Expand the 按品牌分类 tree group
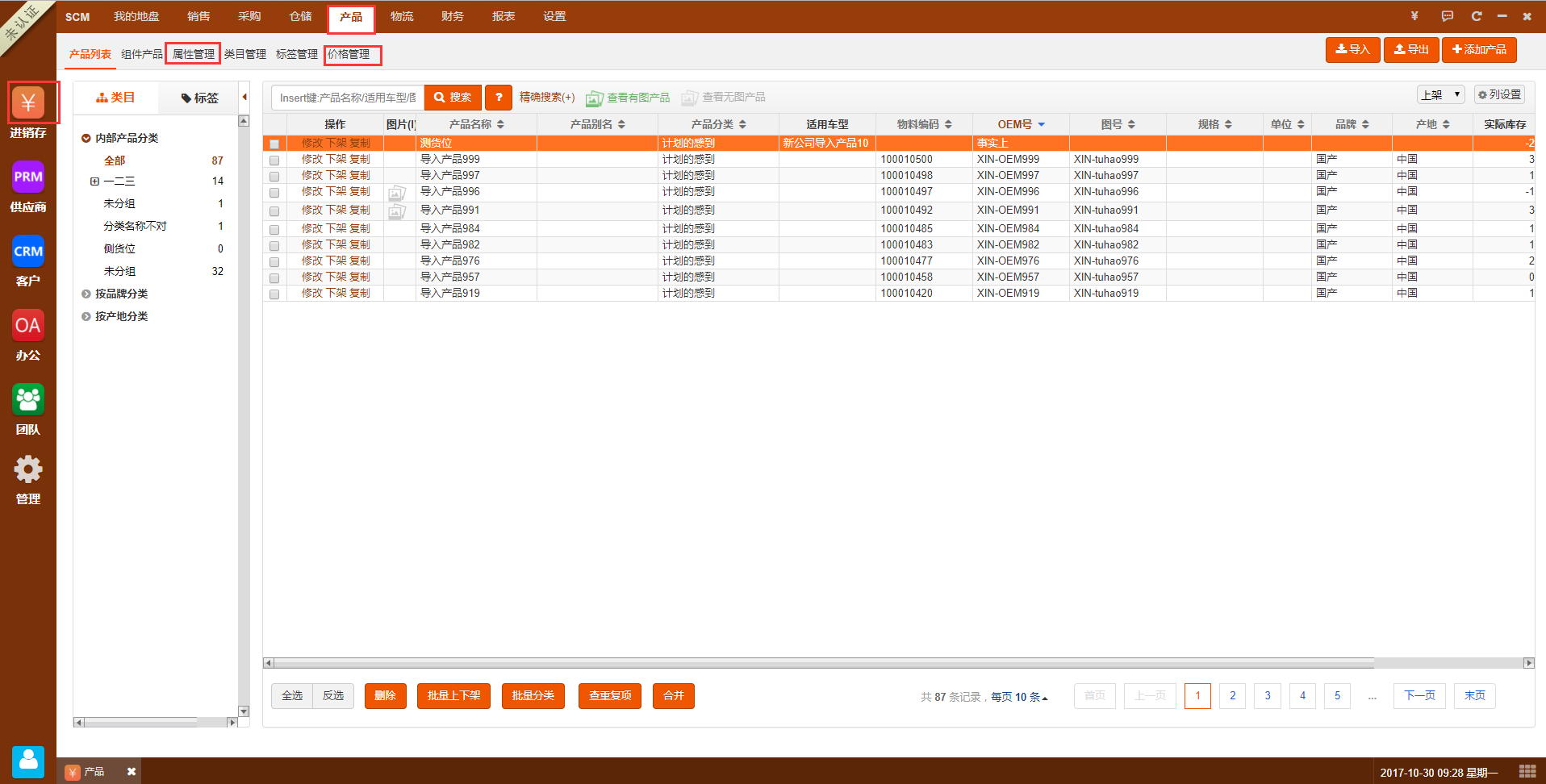The image size is (1546, 784). click(x=86, y=294)
